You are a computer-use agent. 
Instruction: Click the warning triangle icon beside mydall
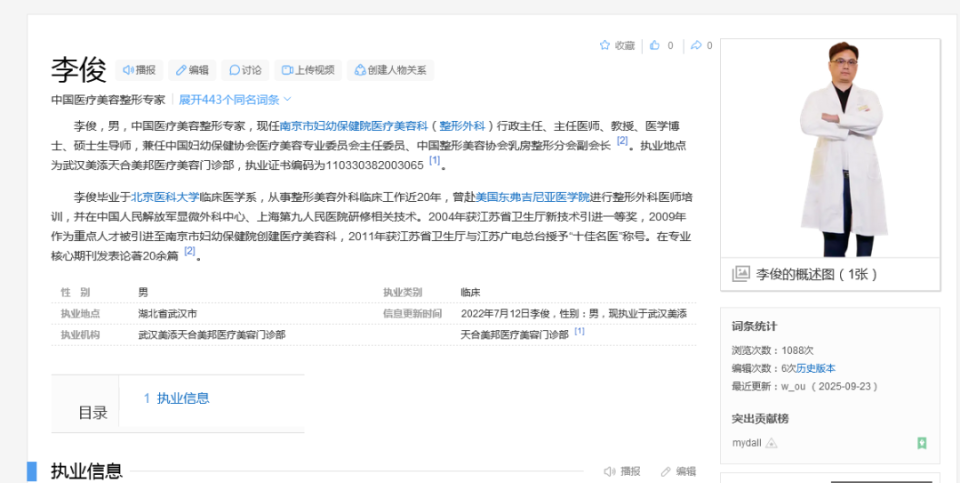click(x=771, y=443)
